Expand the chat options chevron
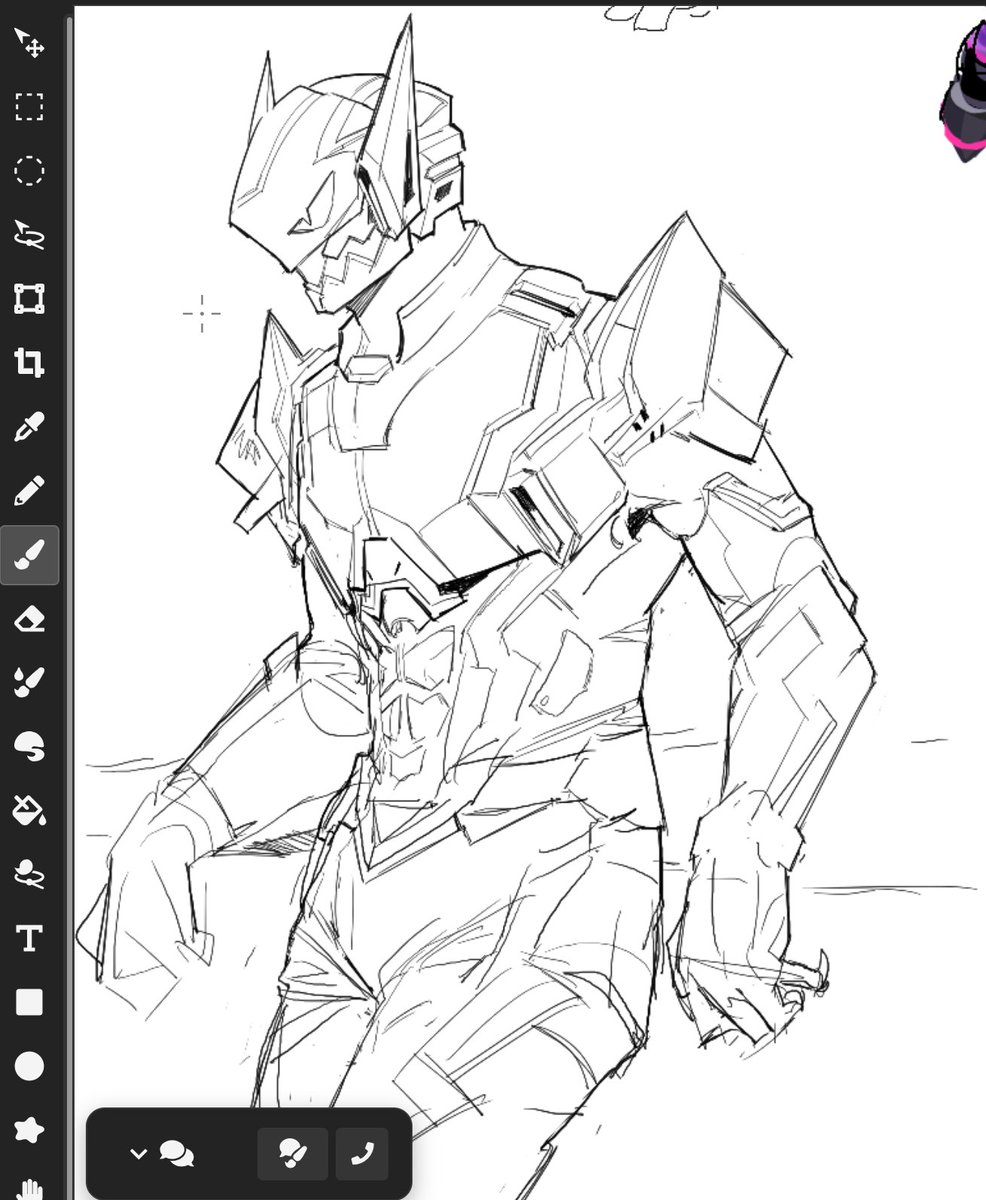Screen dimensions: 986x1200 138,1154
